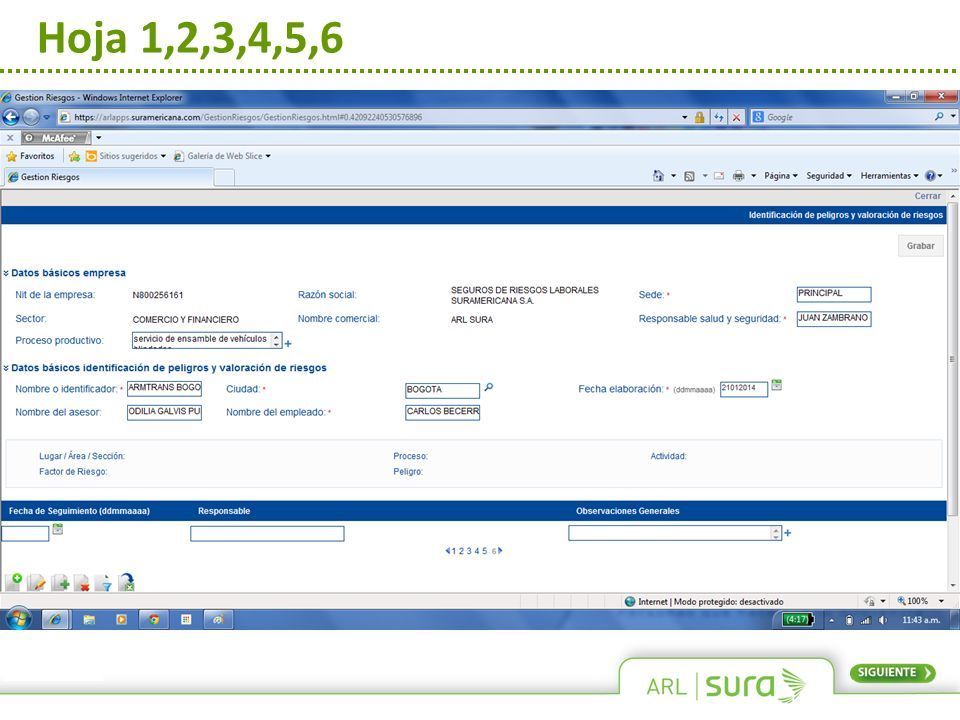Open zoom level 100% dropdown
This screenshot has height=720, width=960.
941,601
